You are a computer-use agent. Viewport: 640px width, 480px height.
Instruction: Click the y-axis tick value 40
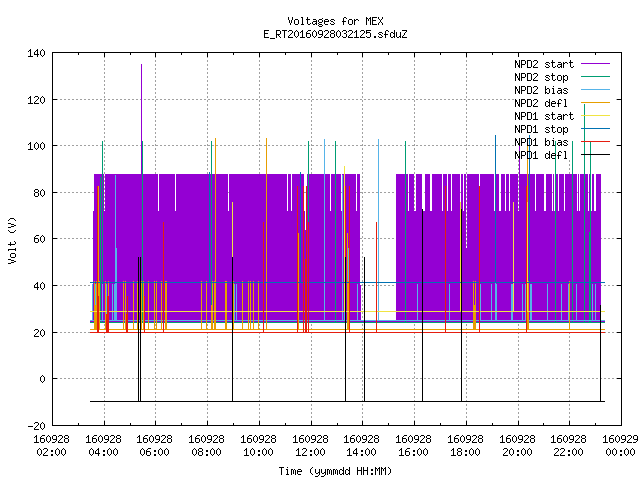click(39, 286)
